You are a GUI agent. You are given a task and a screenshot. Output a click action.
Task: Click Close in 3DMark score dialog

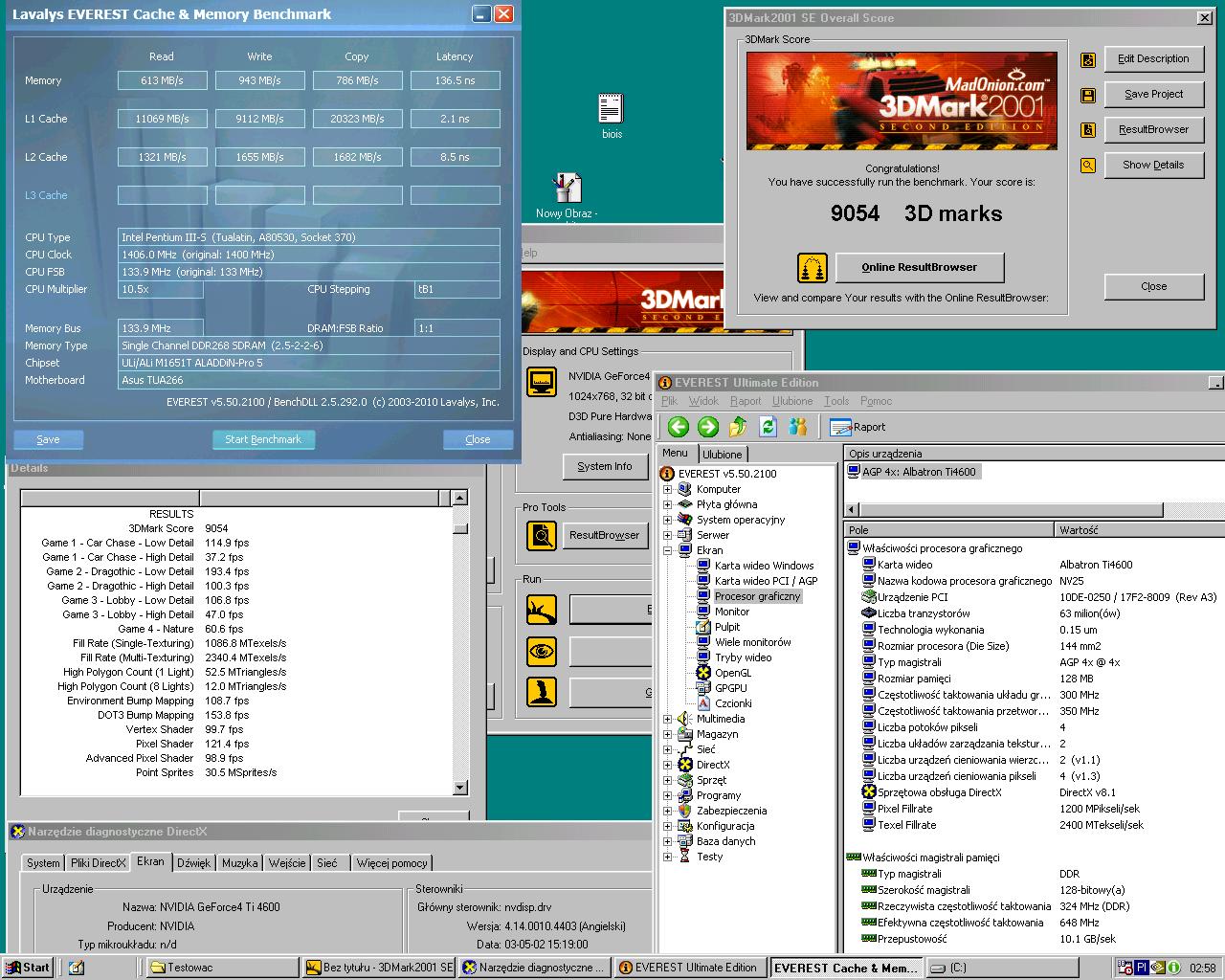[x=1153, y=286]
